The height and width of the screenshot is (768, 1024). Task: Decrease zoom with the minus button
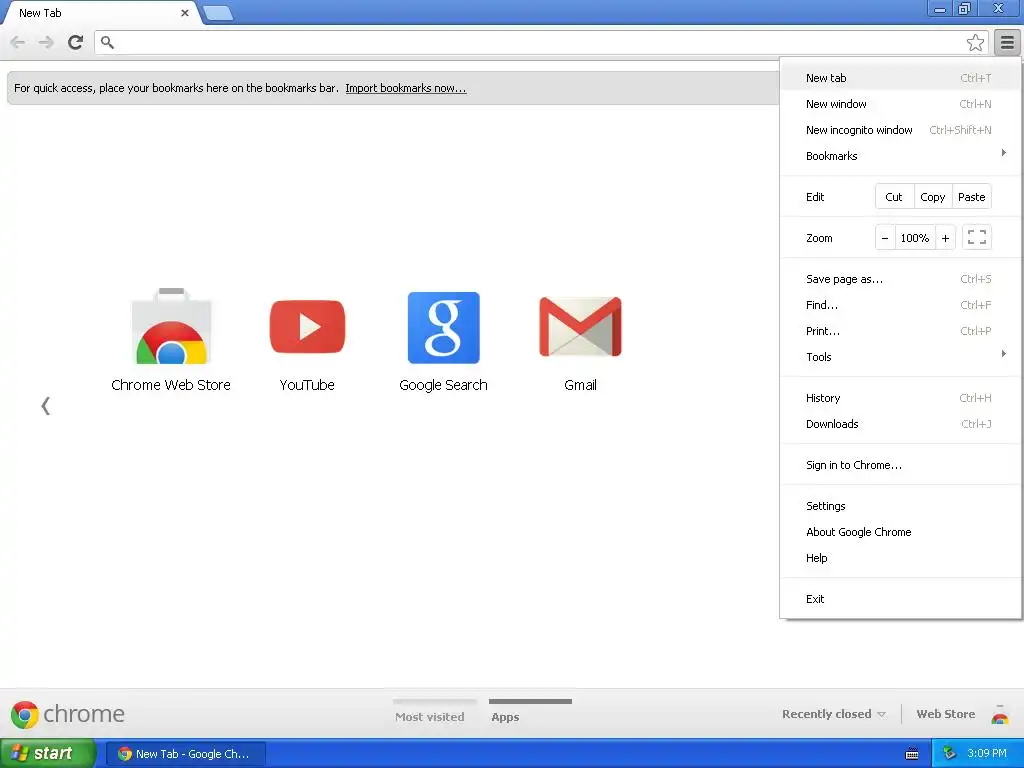(x=884, y=238)
